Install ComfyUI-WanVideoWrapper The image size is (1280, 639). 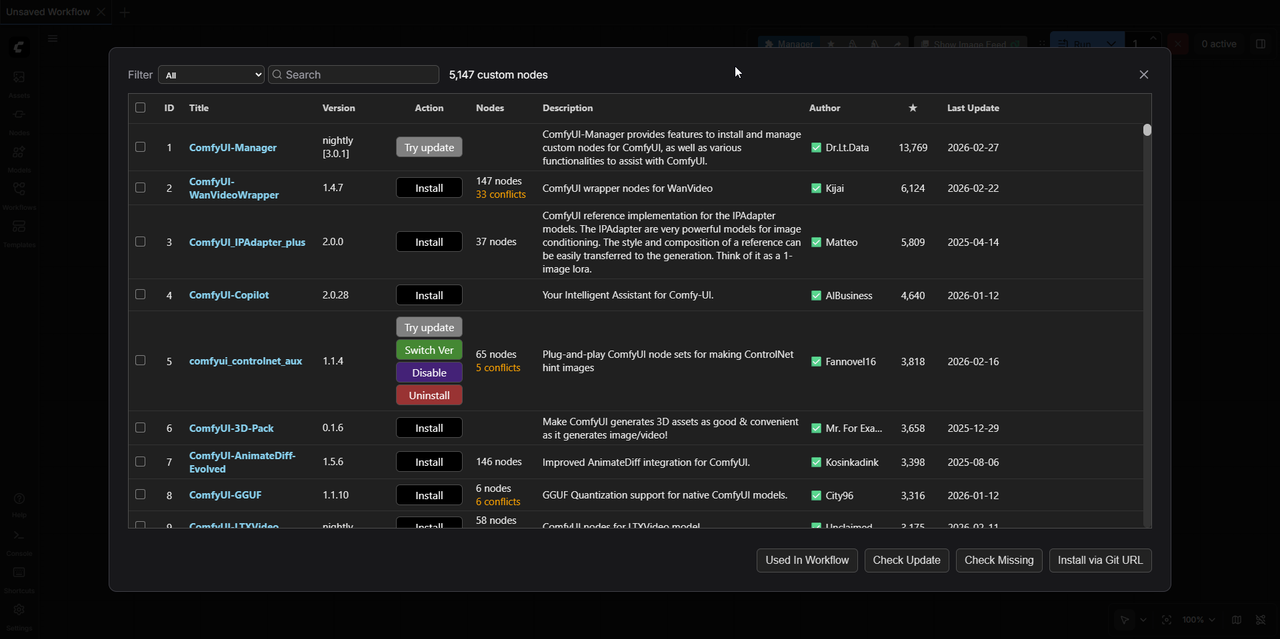(429, 188)
